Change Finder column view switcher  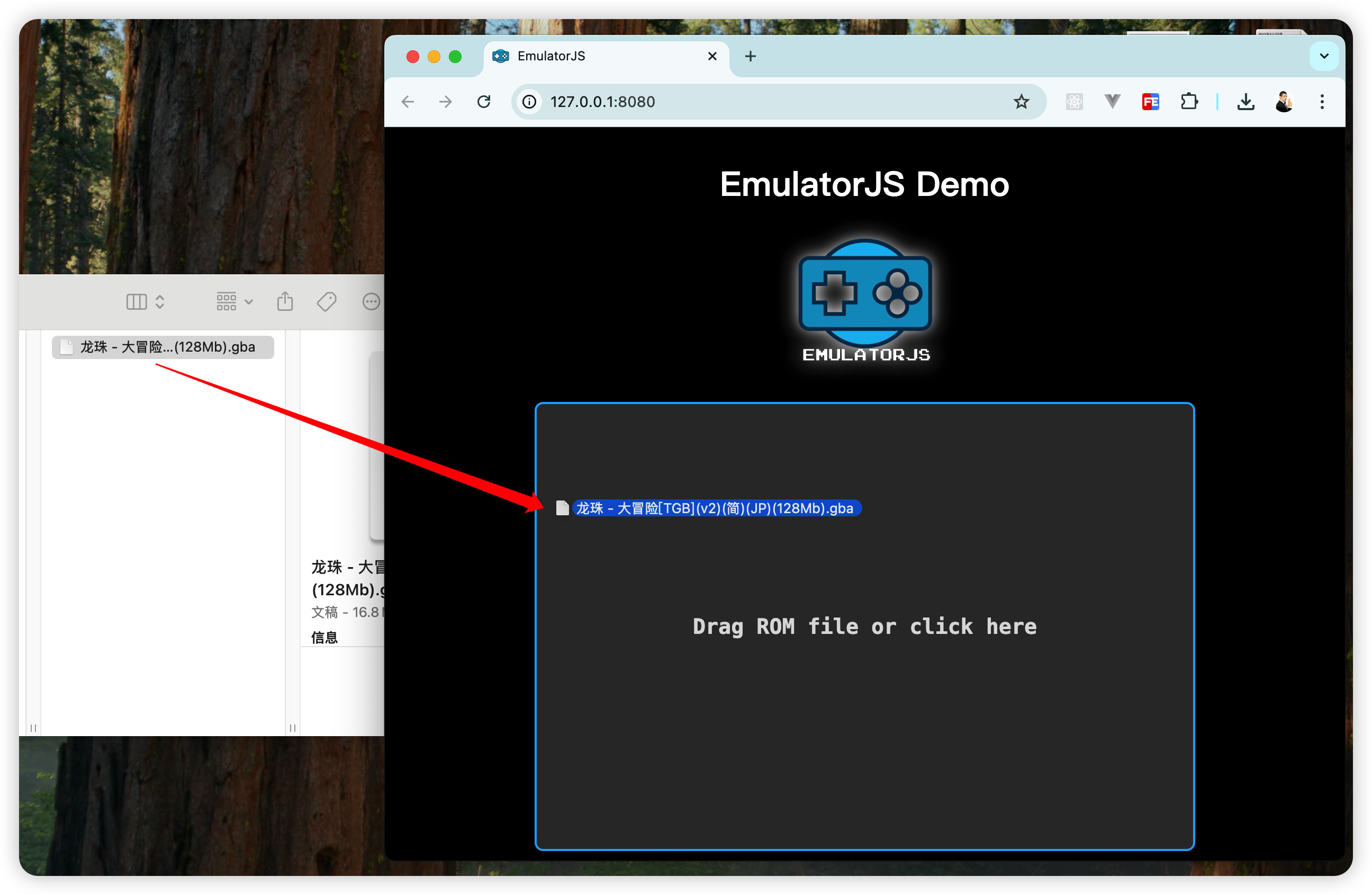(x=145, y=301)
